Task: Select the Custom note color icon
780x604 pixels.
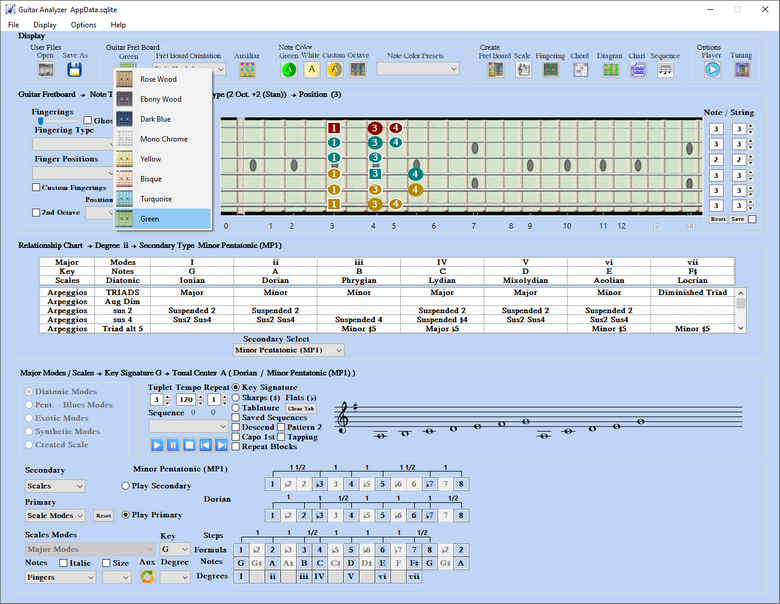Action: click(x=335, y=70)
